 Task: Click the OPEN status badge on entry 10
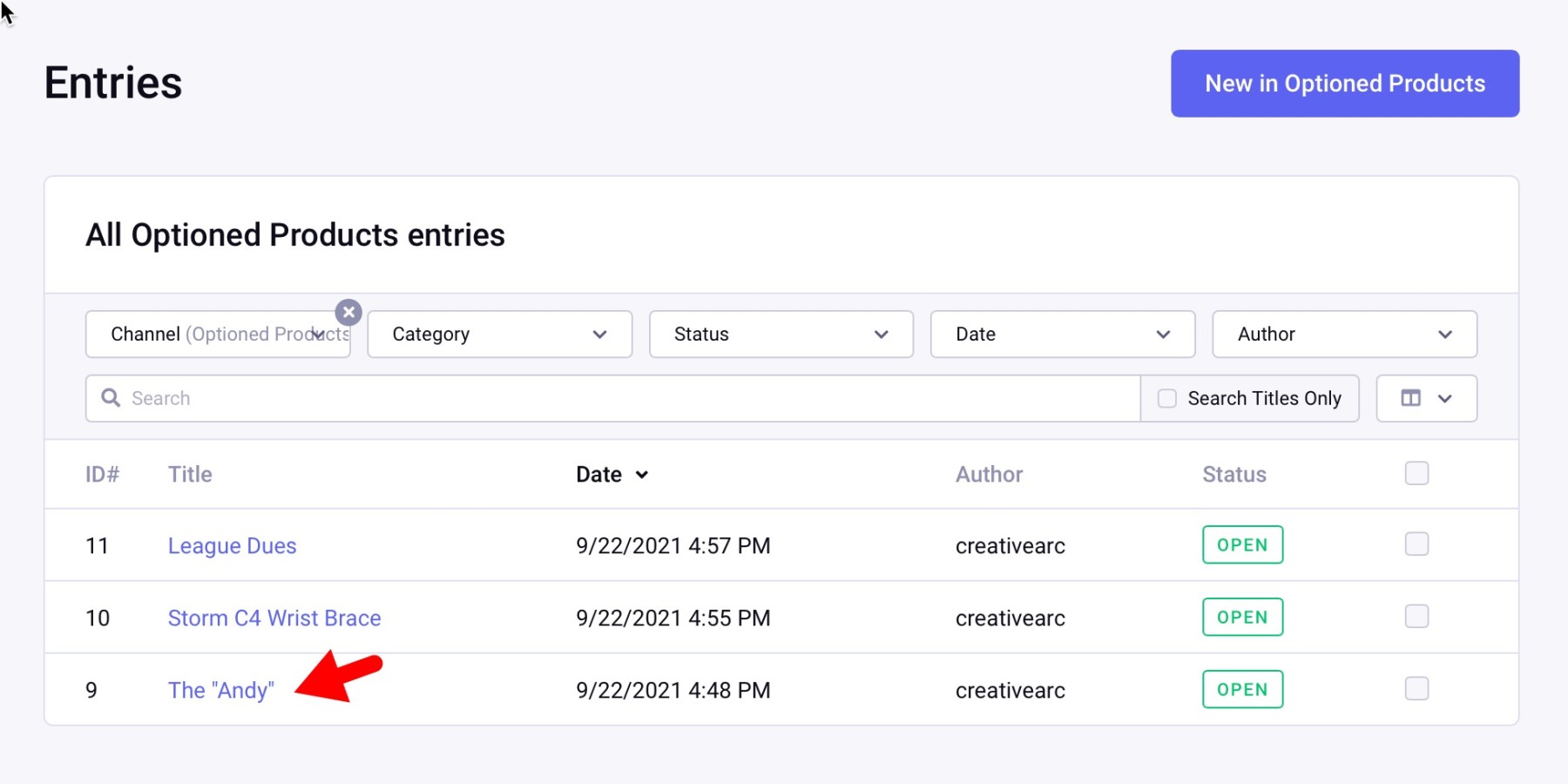(x=1242, y=617)
